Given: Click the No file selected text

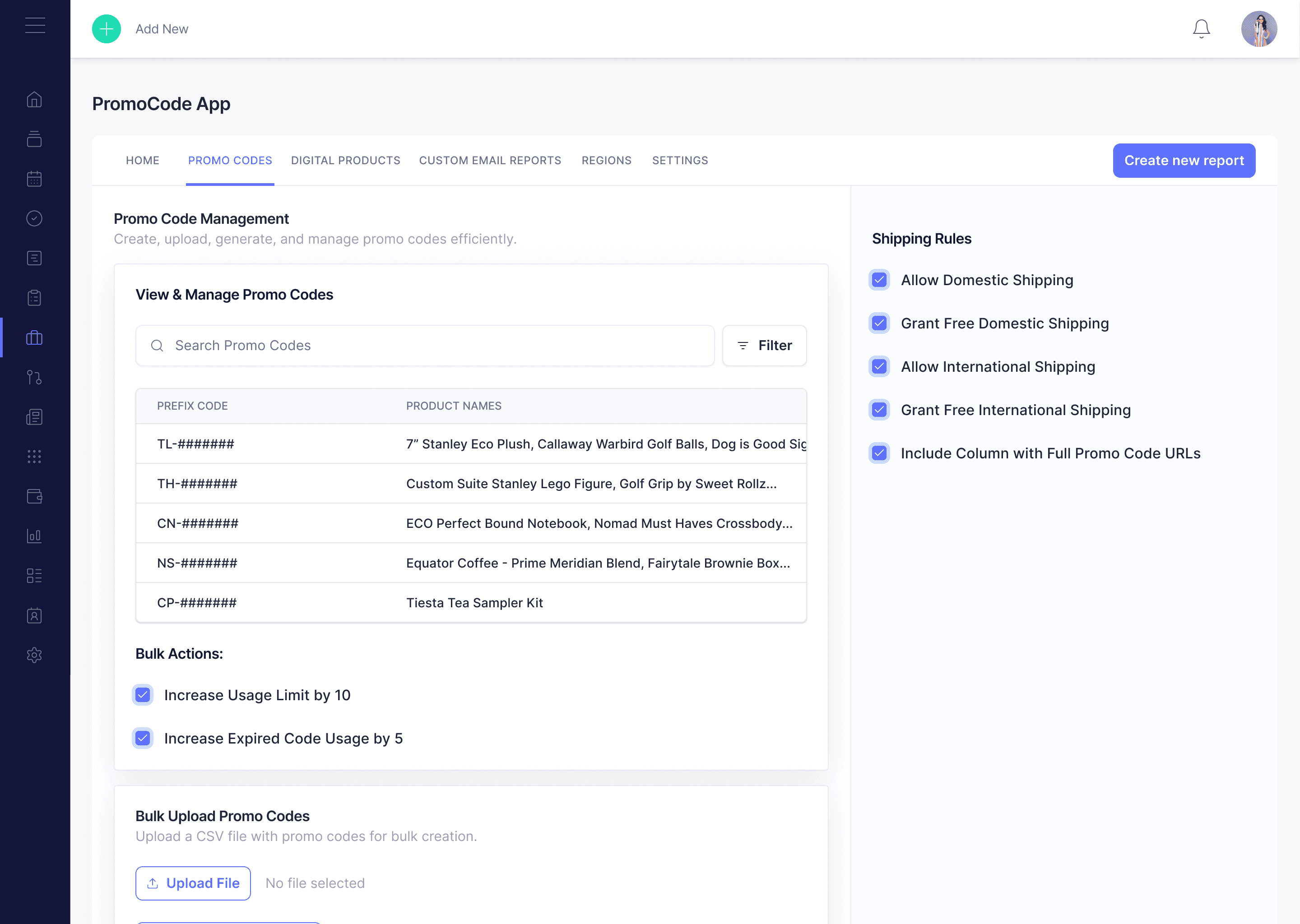Looking at the screenshot, I should click(315, 883).
